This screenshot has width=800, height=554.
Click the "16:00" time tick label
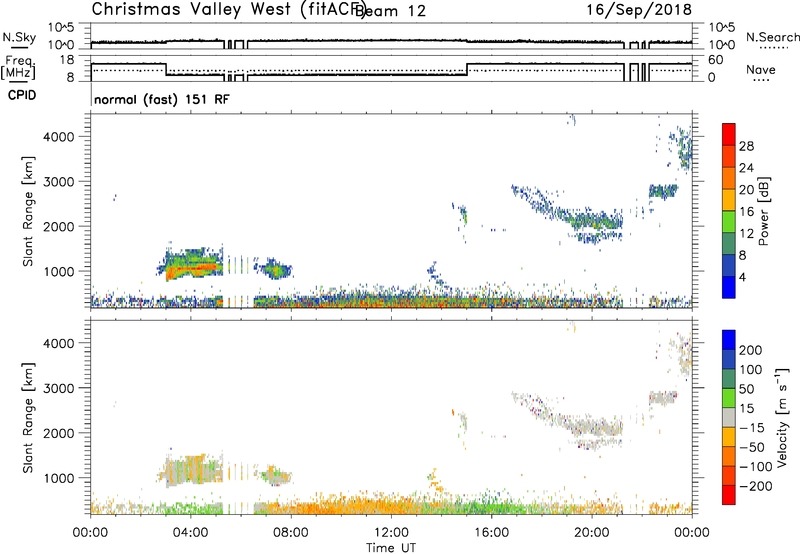click(491, 533)
